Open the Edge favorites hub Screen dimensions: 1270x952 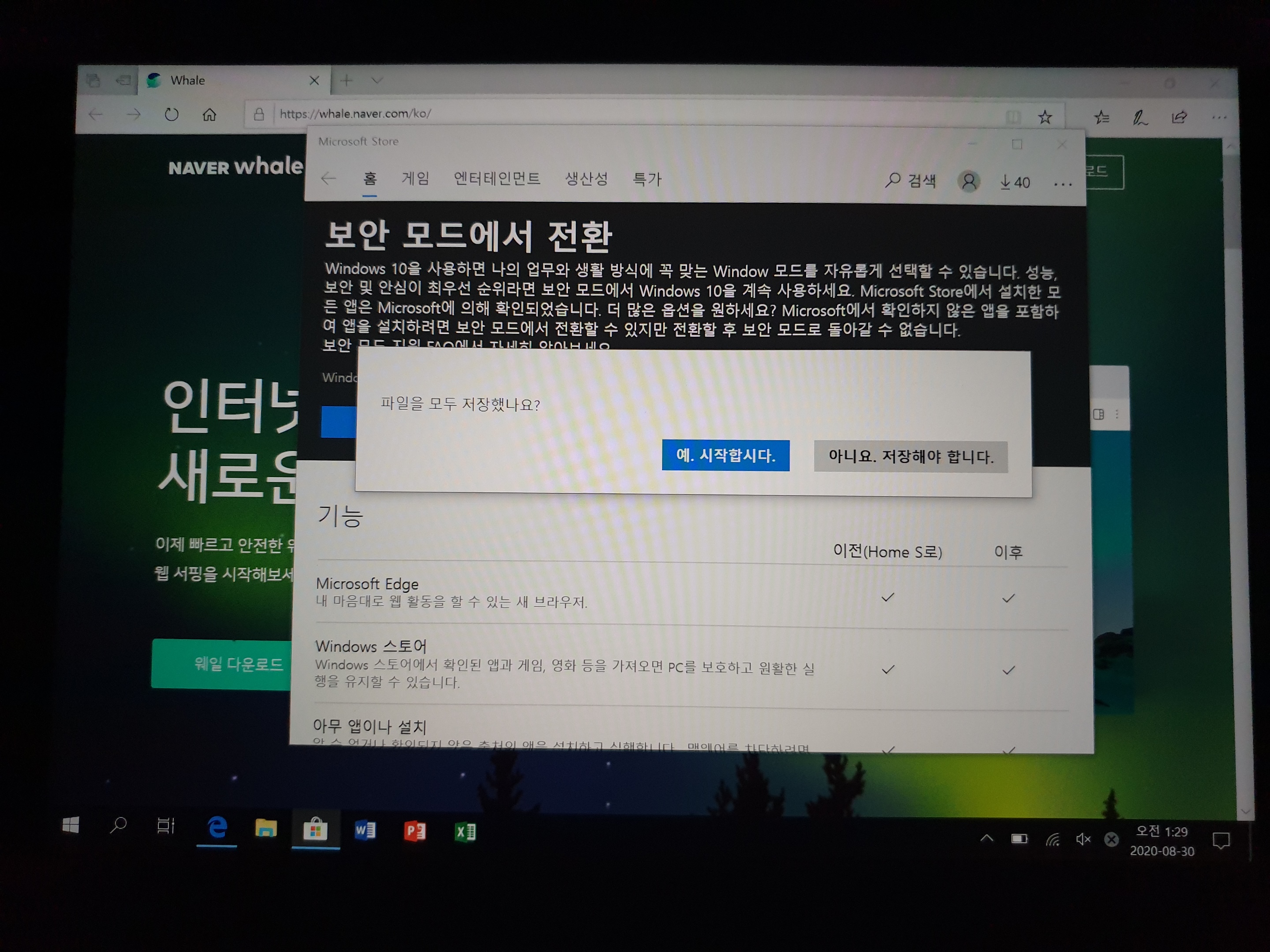(1101, 118)
